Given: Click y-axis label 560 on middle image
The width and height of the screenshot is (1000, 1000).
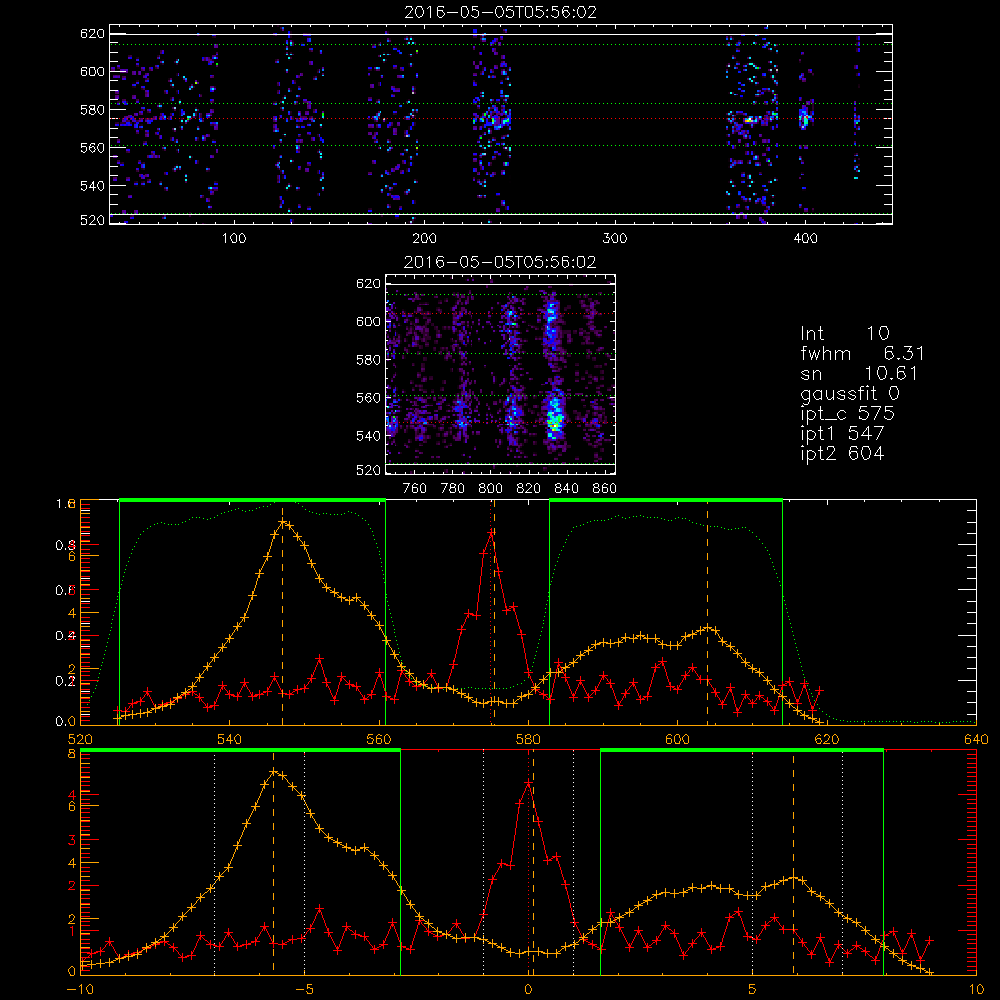Looking at the screenshot, I should [368, 398].
